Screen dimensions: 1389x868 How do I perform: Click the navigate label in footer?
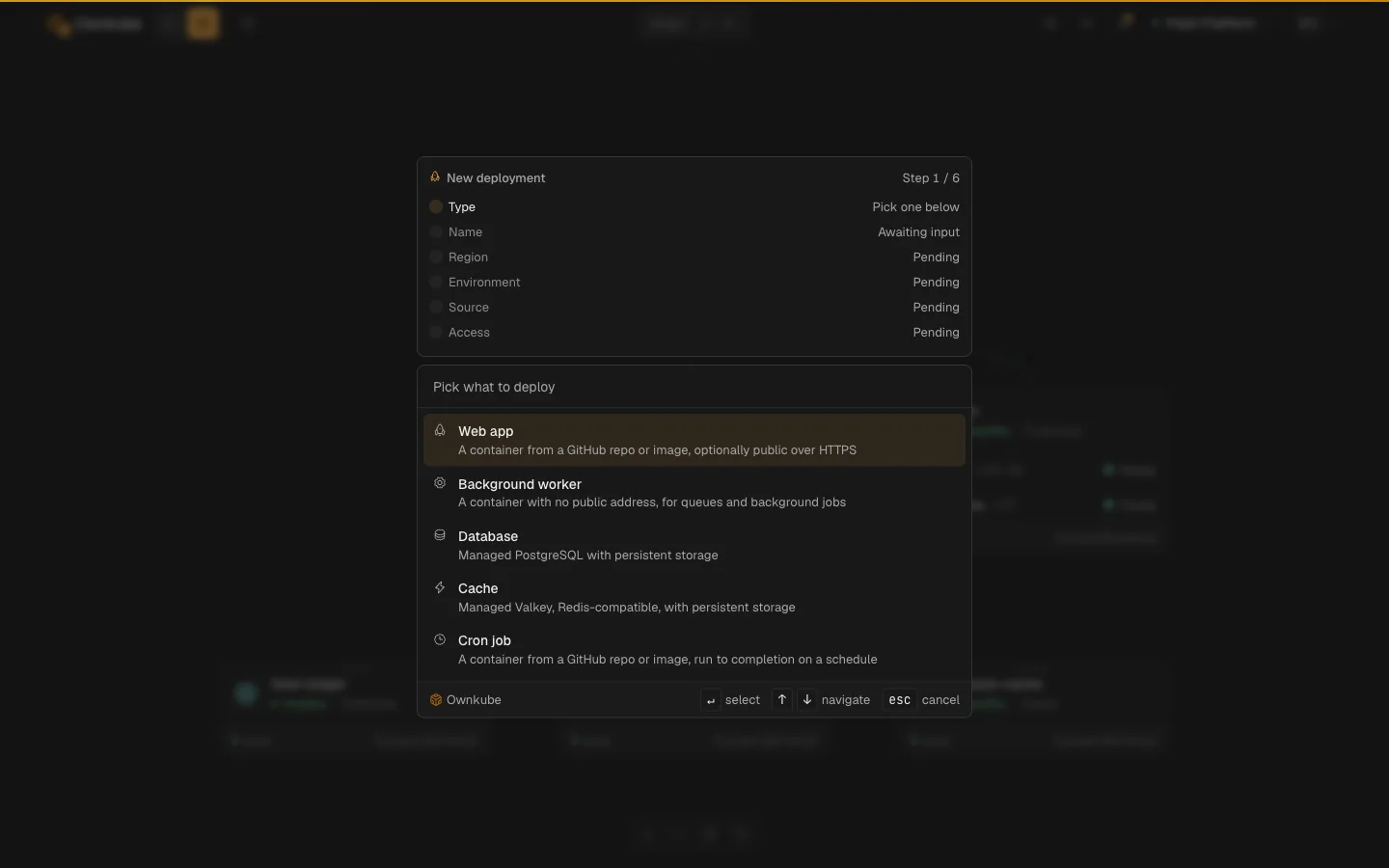pos(846,700)
